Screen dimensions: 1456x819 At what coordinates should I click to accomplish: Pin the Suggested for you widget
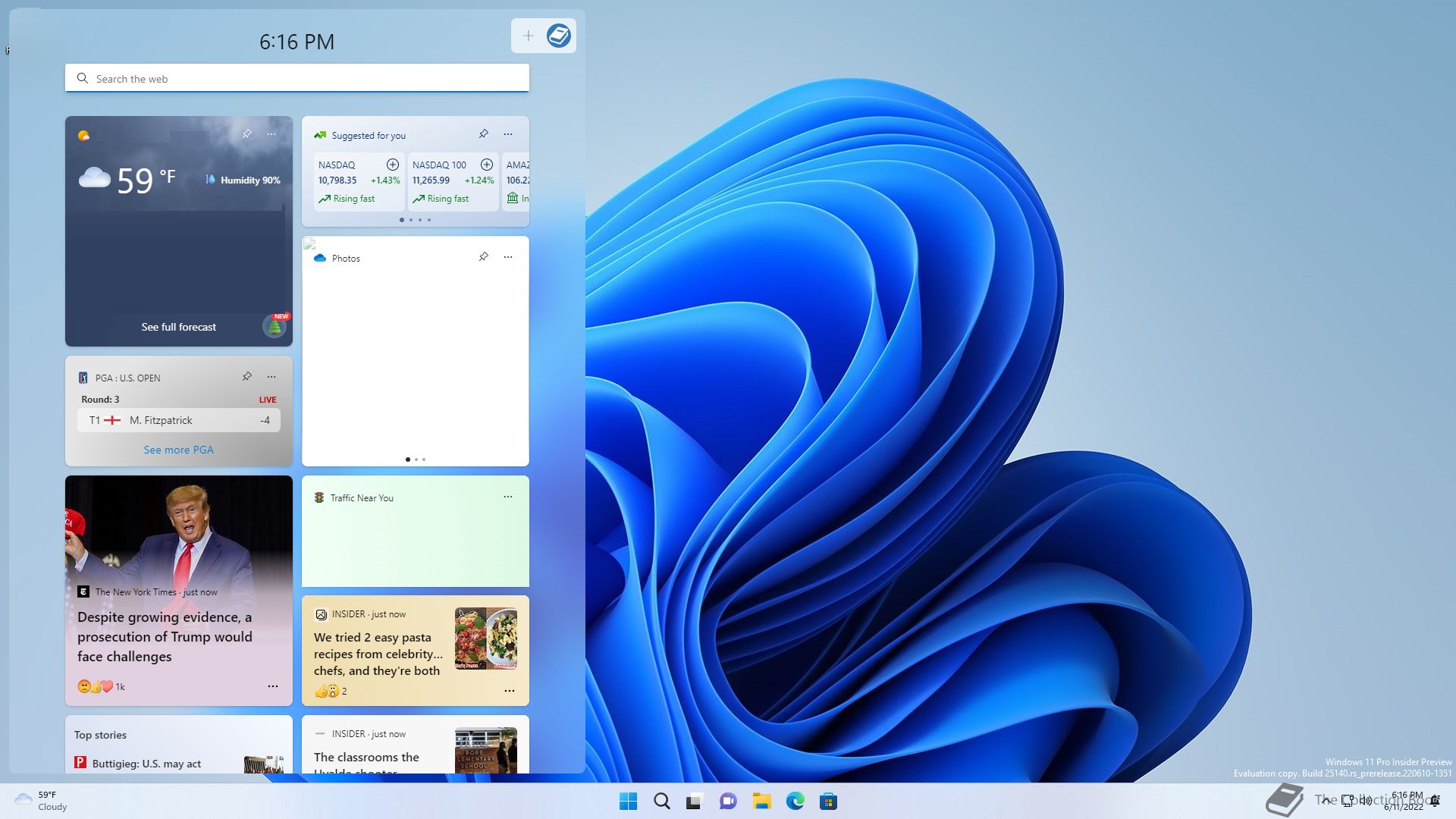pyautogui.click(x=484, y=134)
